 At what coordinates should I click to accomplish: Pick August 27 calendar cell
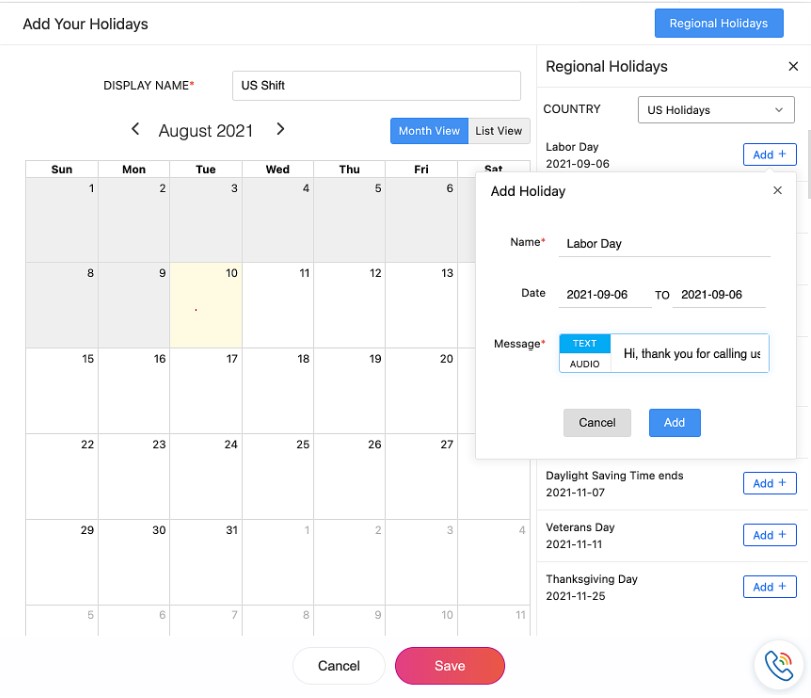(422, 476)
